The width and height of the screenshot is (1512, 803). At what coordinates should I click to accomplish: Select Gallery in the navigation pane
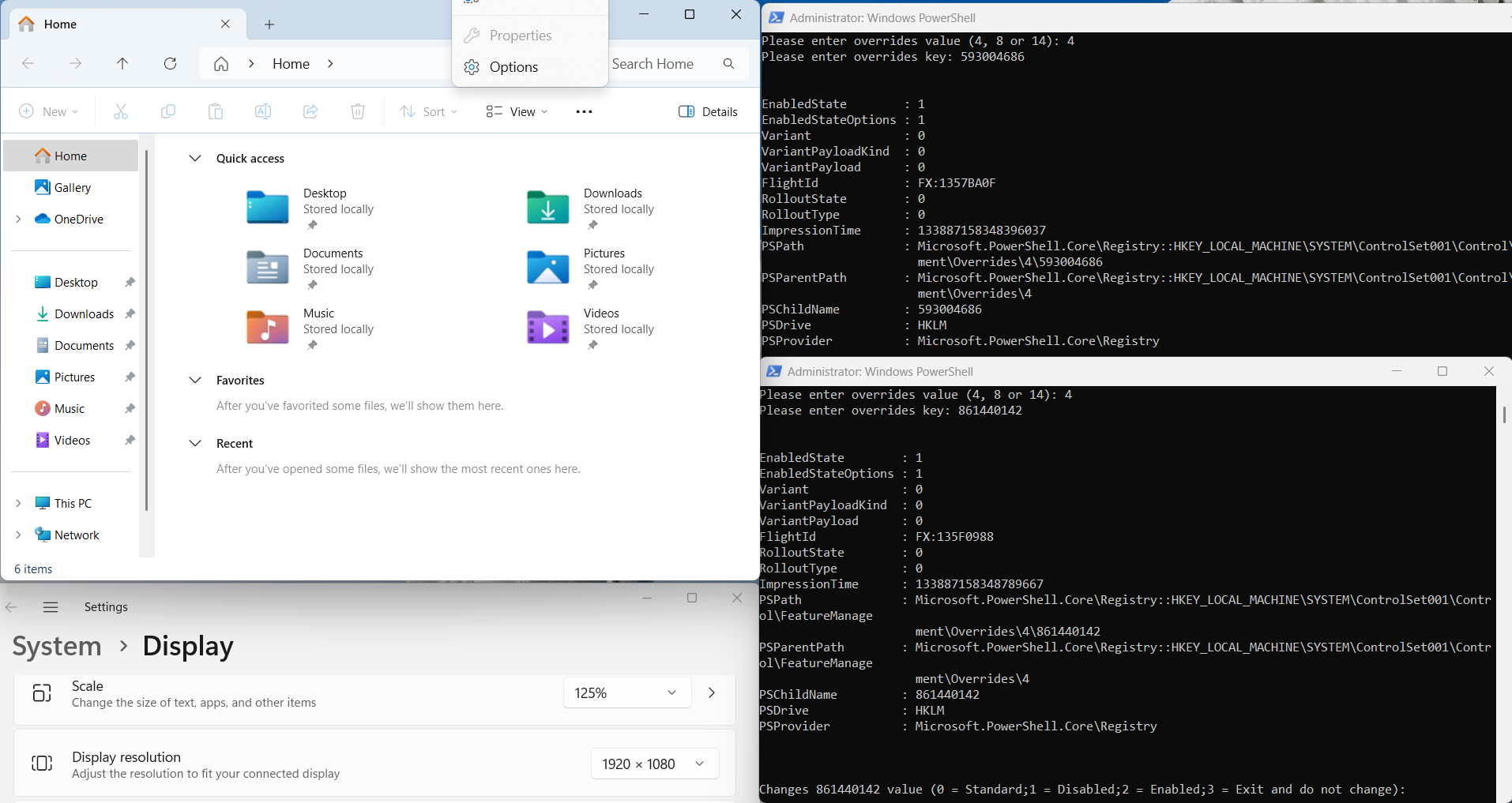pos(71,188)
